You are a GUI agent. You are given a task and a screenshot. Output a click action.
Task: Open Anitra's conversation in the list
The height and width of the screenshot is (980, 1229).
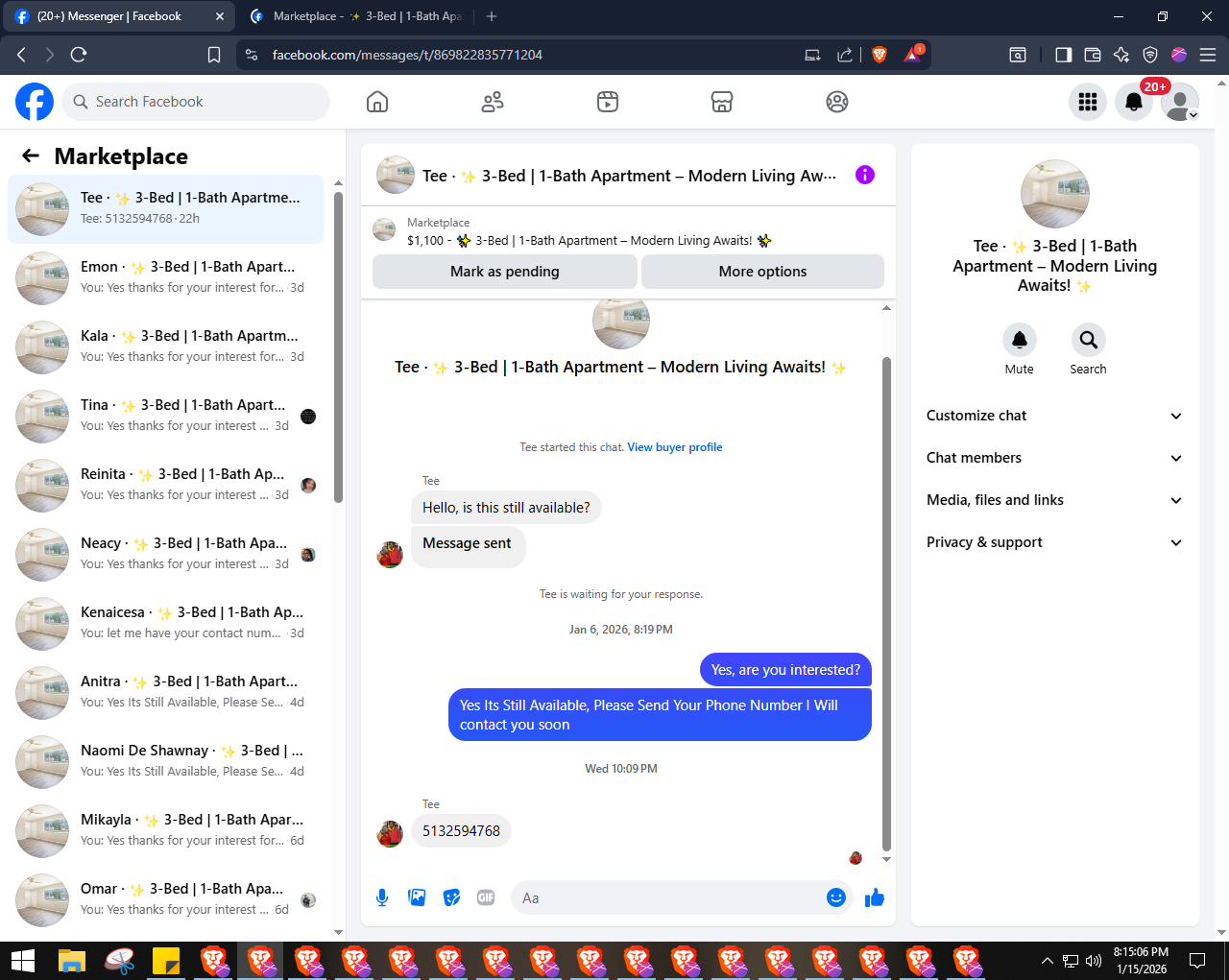165,693
